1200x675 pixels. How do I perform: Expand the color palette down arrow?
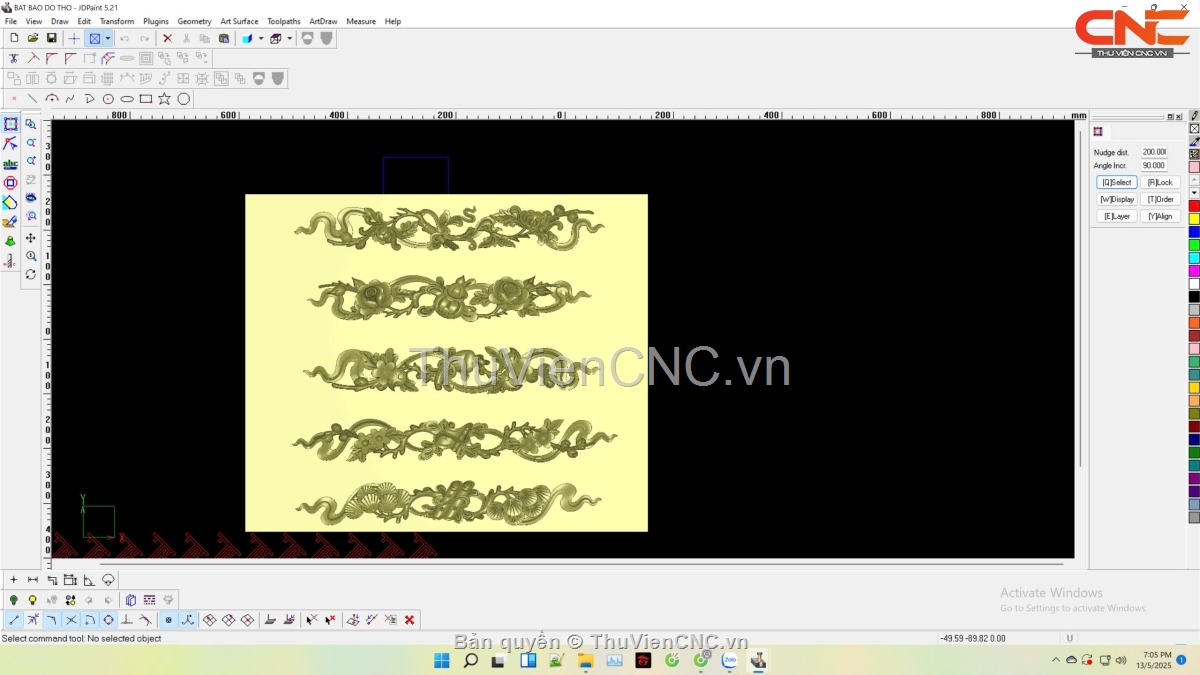[1194, 192]
